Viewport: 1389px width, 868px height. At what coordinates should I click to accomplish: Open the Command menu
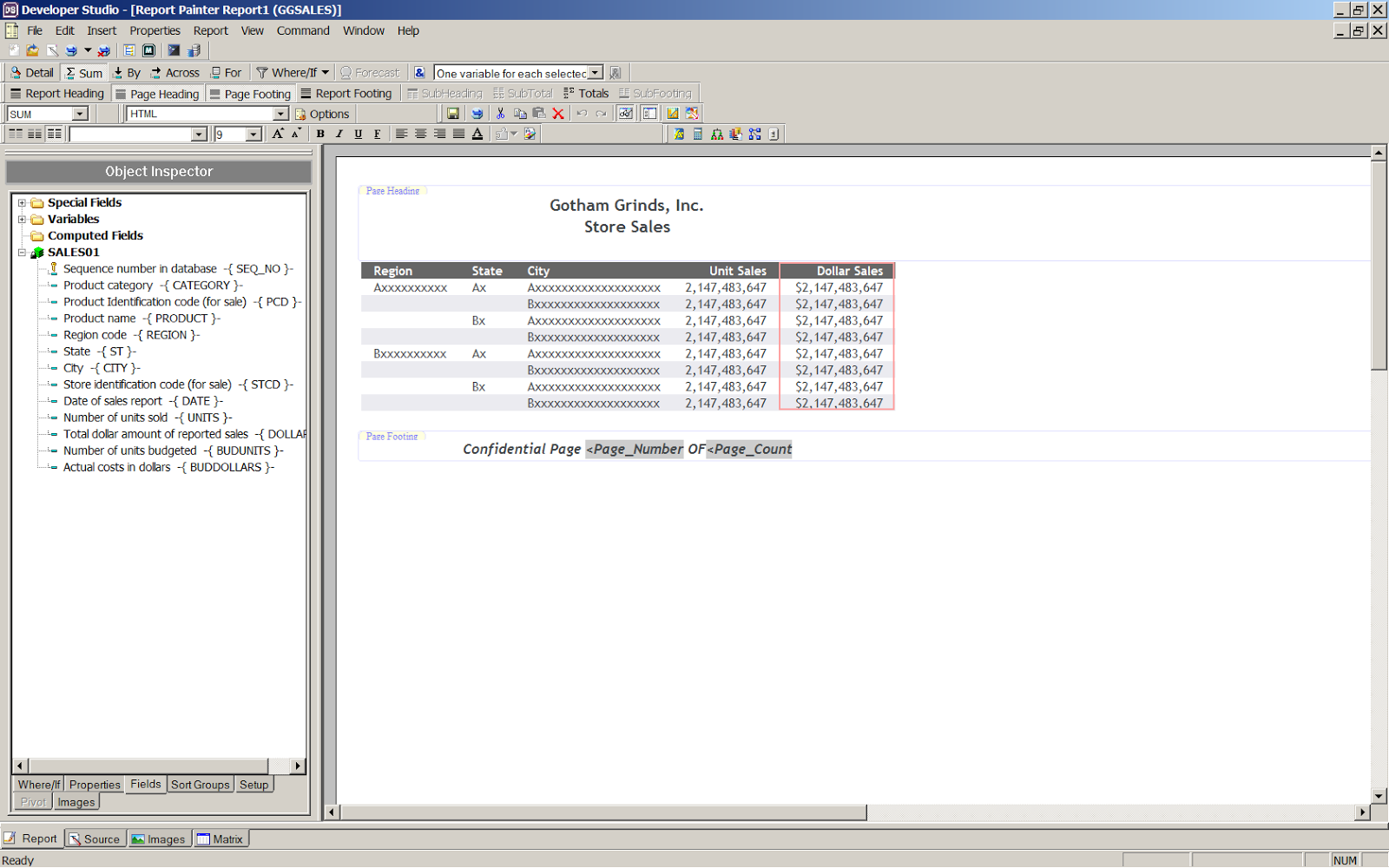point(303,30)
